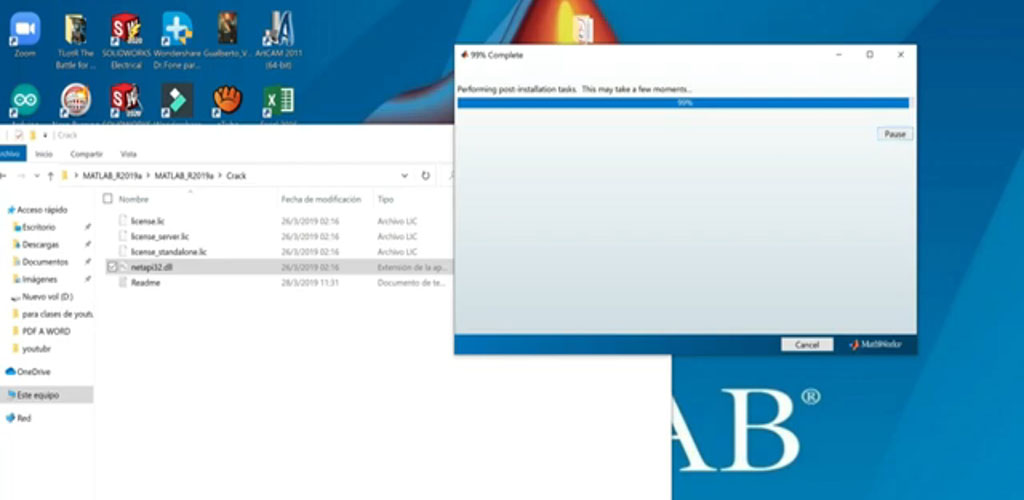
Task: Go back in File Explorer navigation
Action: point(4,176)
